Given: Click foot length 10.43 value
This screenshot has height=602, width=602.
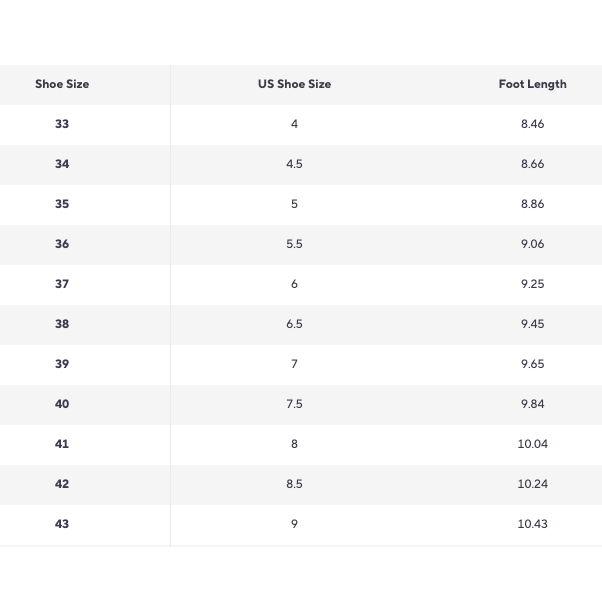Looking at the screenshot, I should (532, 524).
